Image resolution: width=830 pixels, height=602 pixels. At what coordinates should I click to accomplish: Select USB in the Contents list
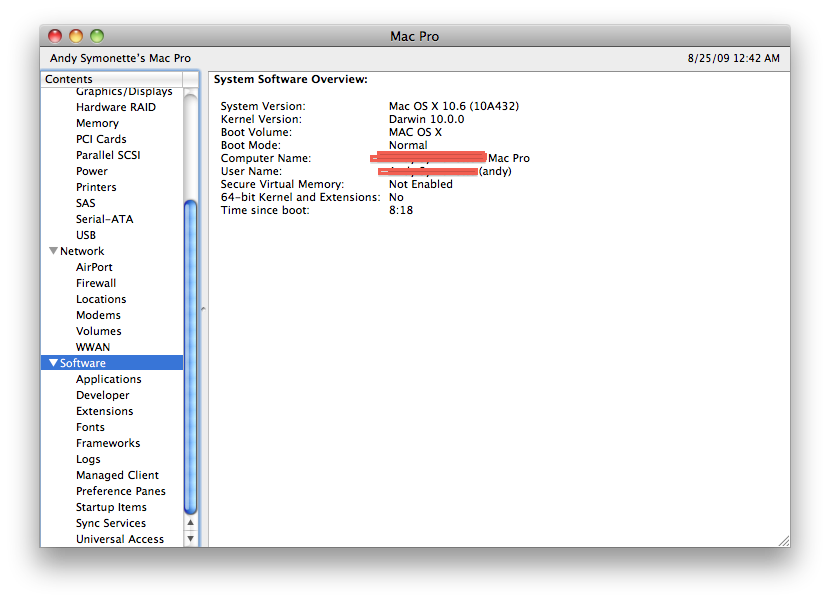86,235
